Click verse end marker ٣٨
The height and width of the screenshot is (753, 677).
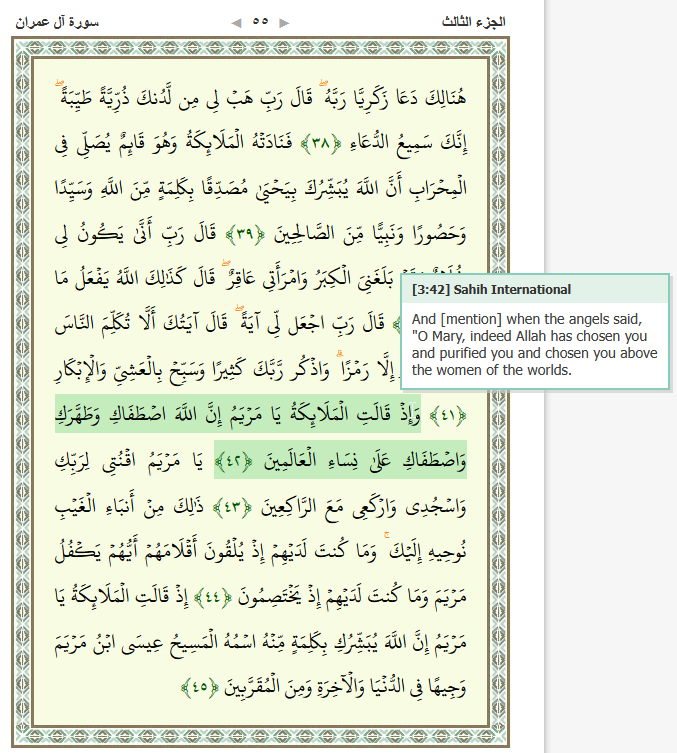[x=321, y=143]
